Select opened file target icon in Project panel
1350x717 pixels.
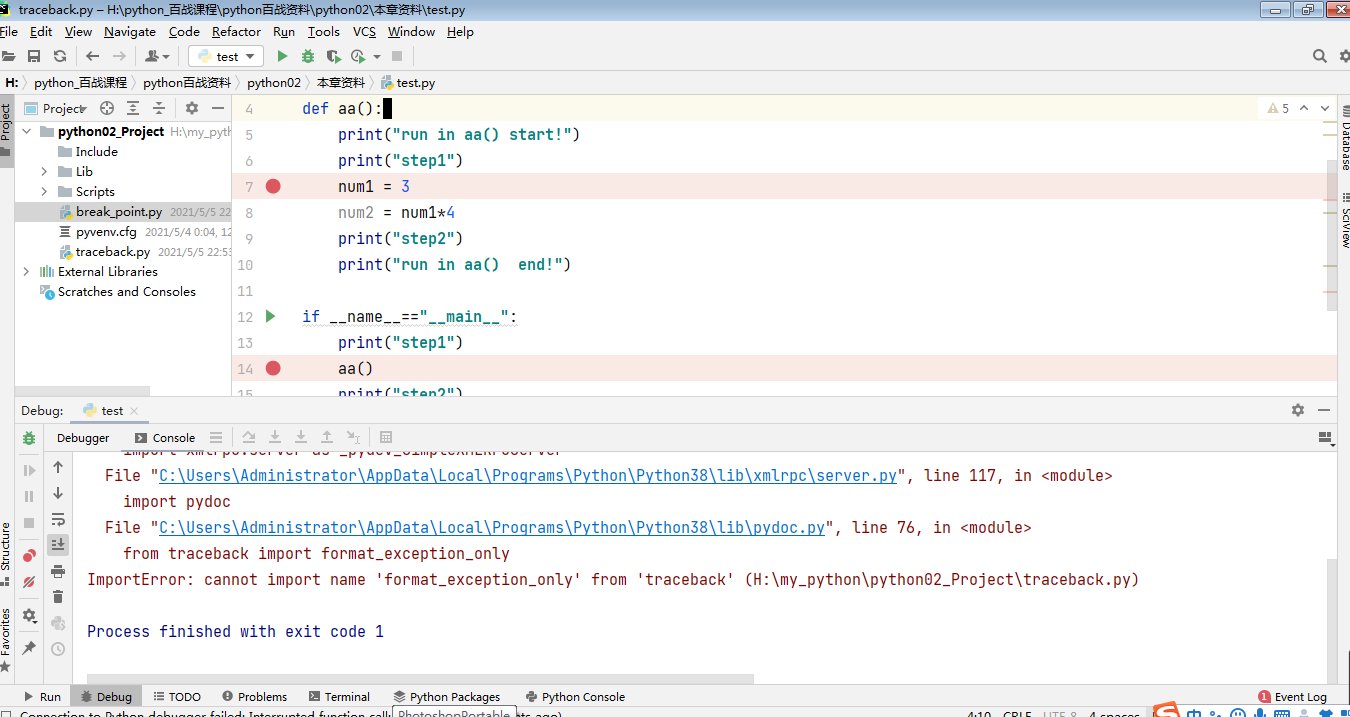tap(107, 108)
